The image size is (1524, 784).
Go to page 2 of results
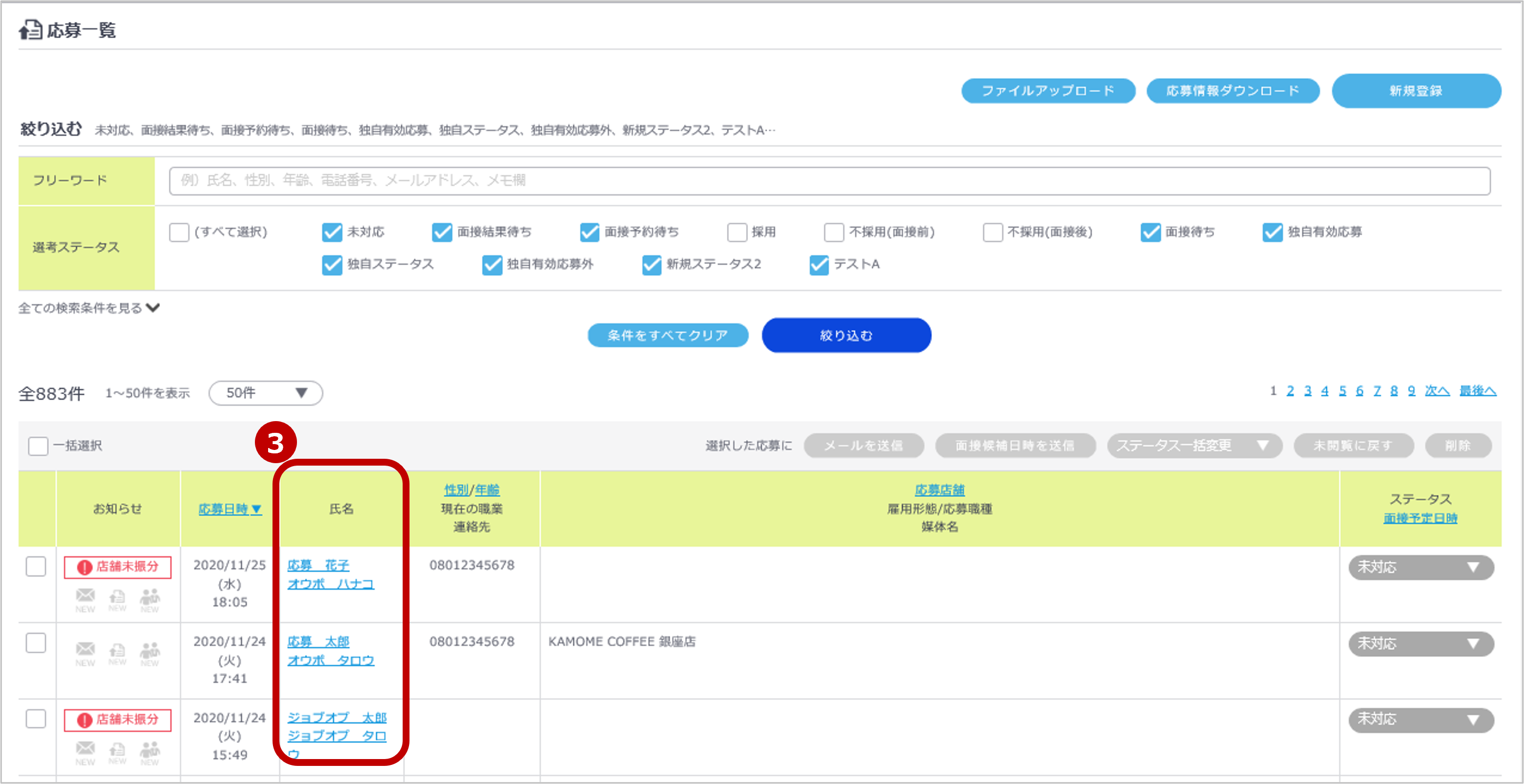point(1290,391)
